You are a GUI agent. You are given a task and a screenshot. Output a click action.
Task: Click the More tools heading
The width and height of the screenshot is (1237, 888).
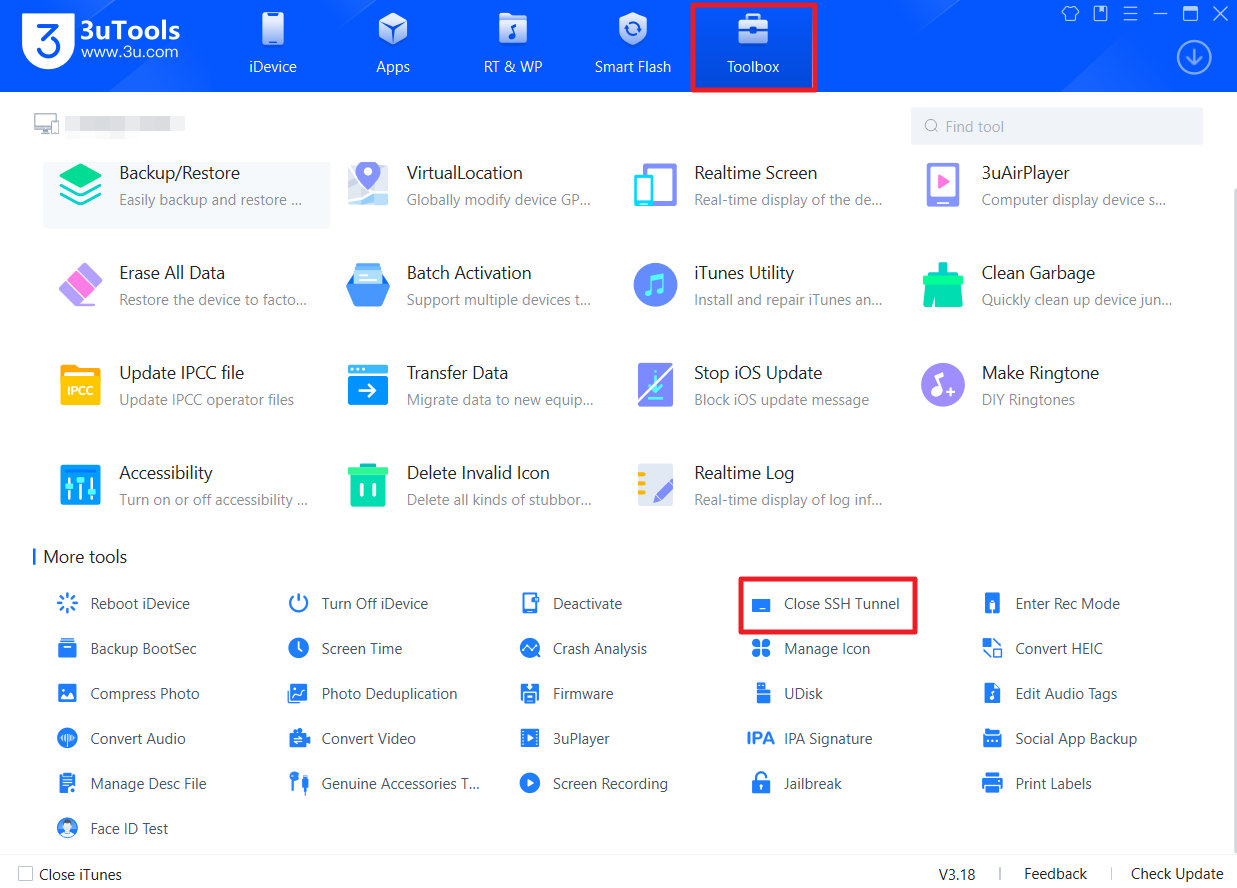85,557
